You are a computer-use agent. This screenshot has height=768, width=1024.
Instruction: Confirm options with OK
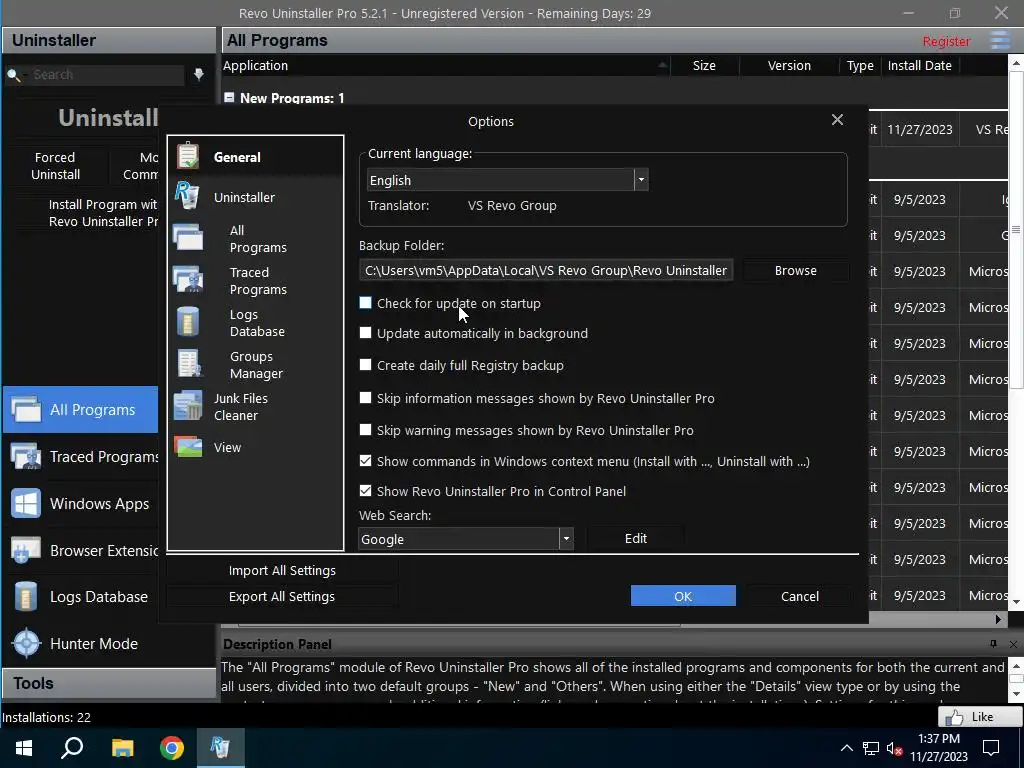pos(683,596)
